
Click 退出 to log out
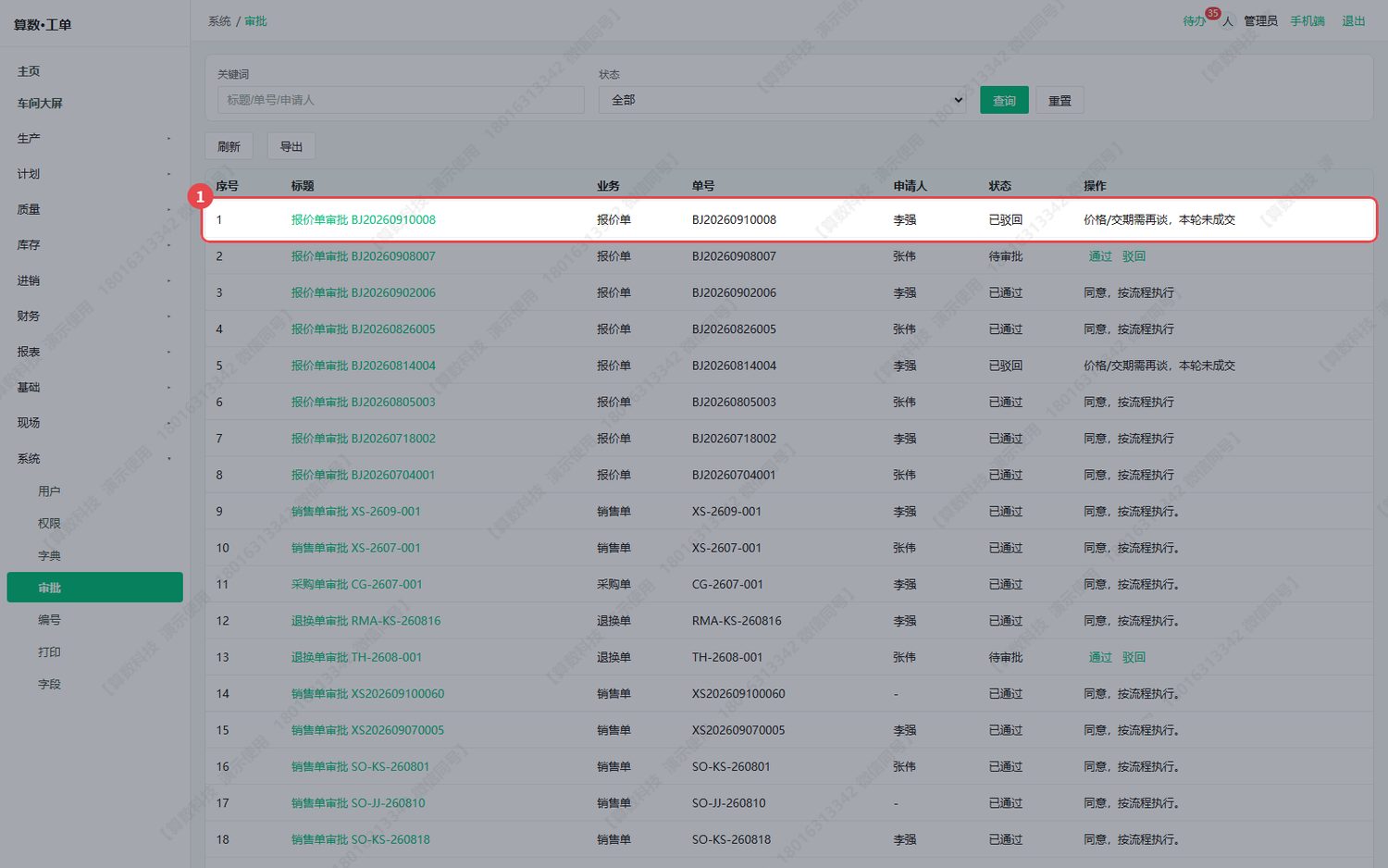coord(1354,21)
